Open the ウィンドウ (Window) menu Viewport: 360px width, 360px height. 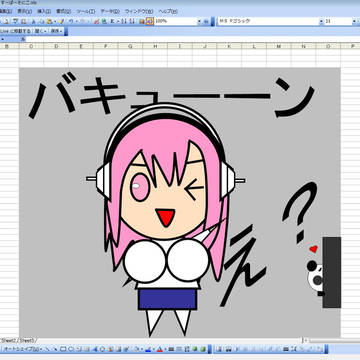pos(139,11)
